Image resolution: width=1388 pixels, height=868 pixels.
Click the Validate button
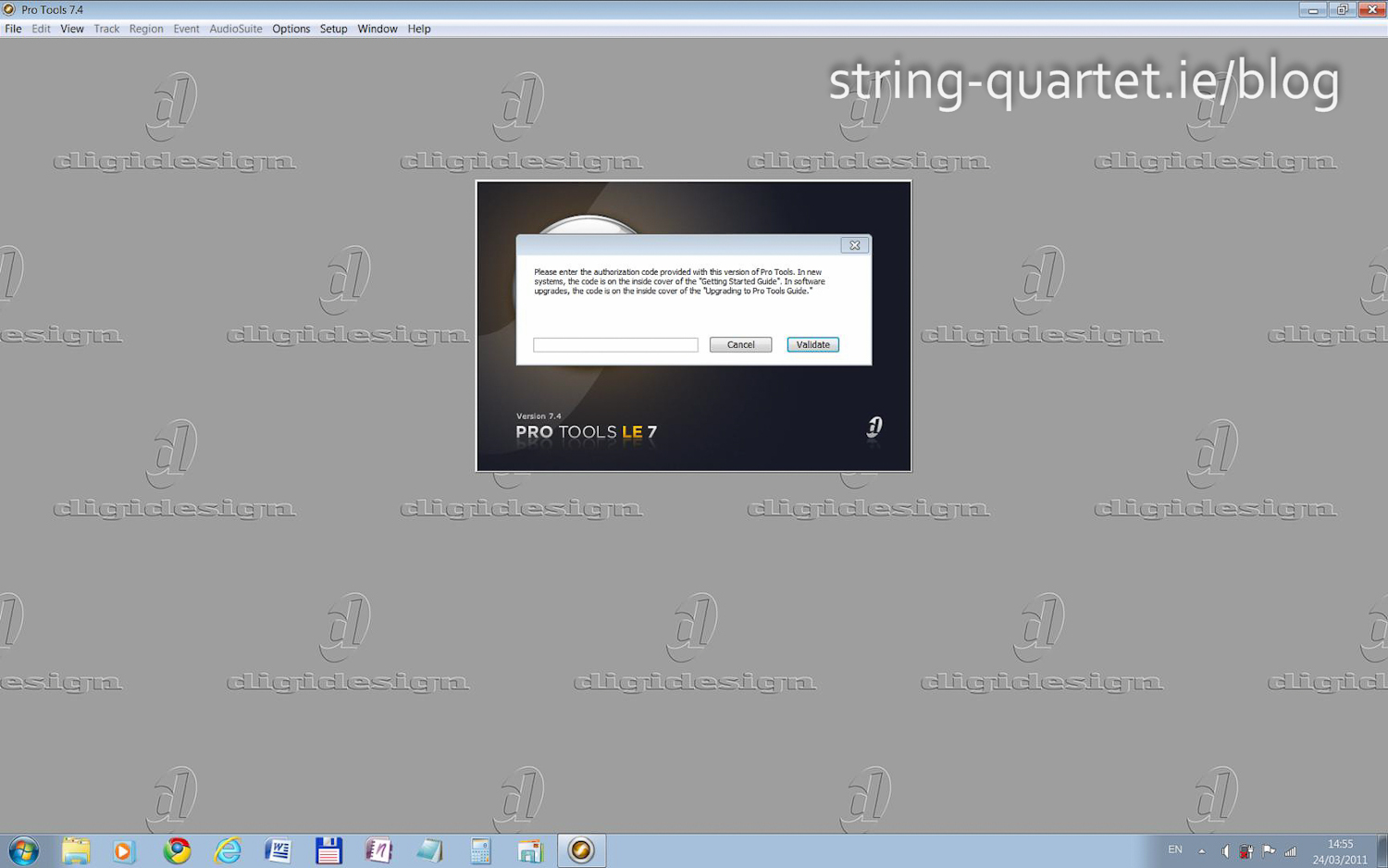(812, 344)
